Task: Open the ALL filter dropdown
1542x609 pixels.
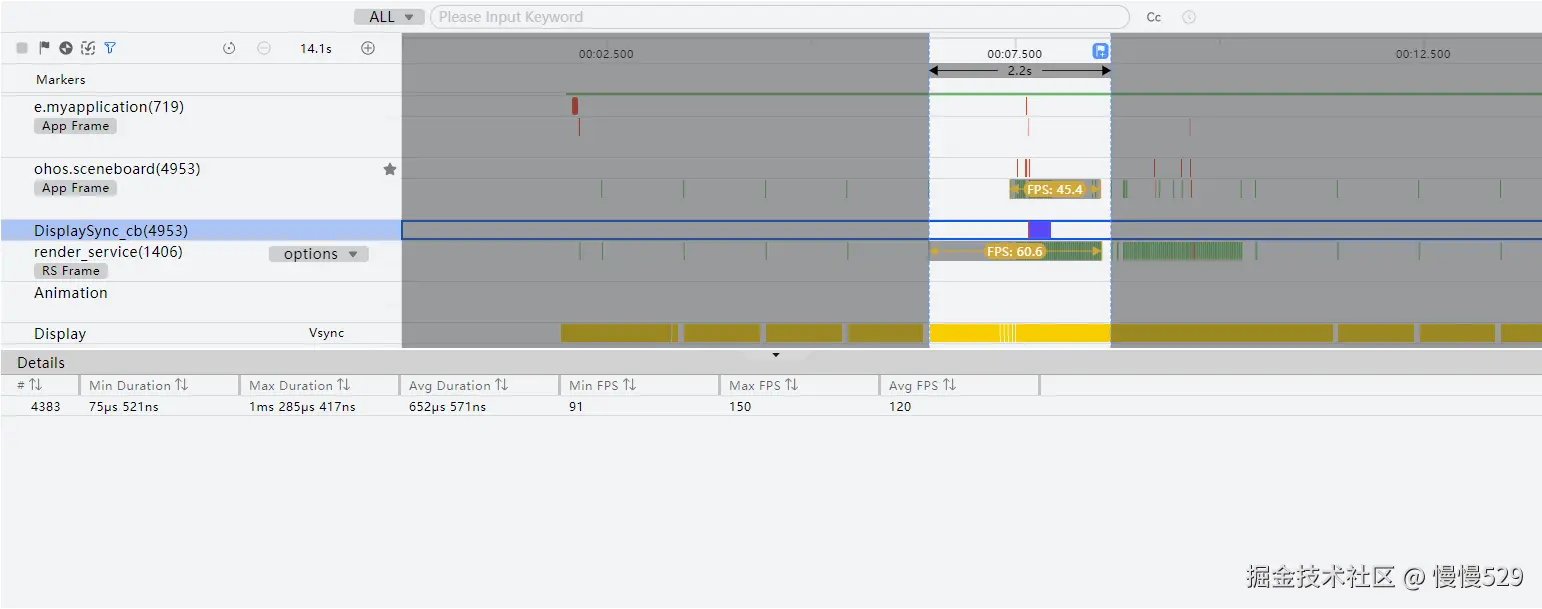Action: click(x=390, y=17)
